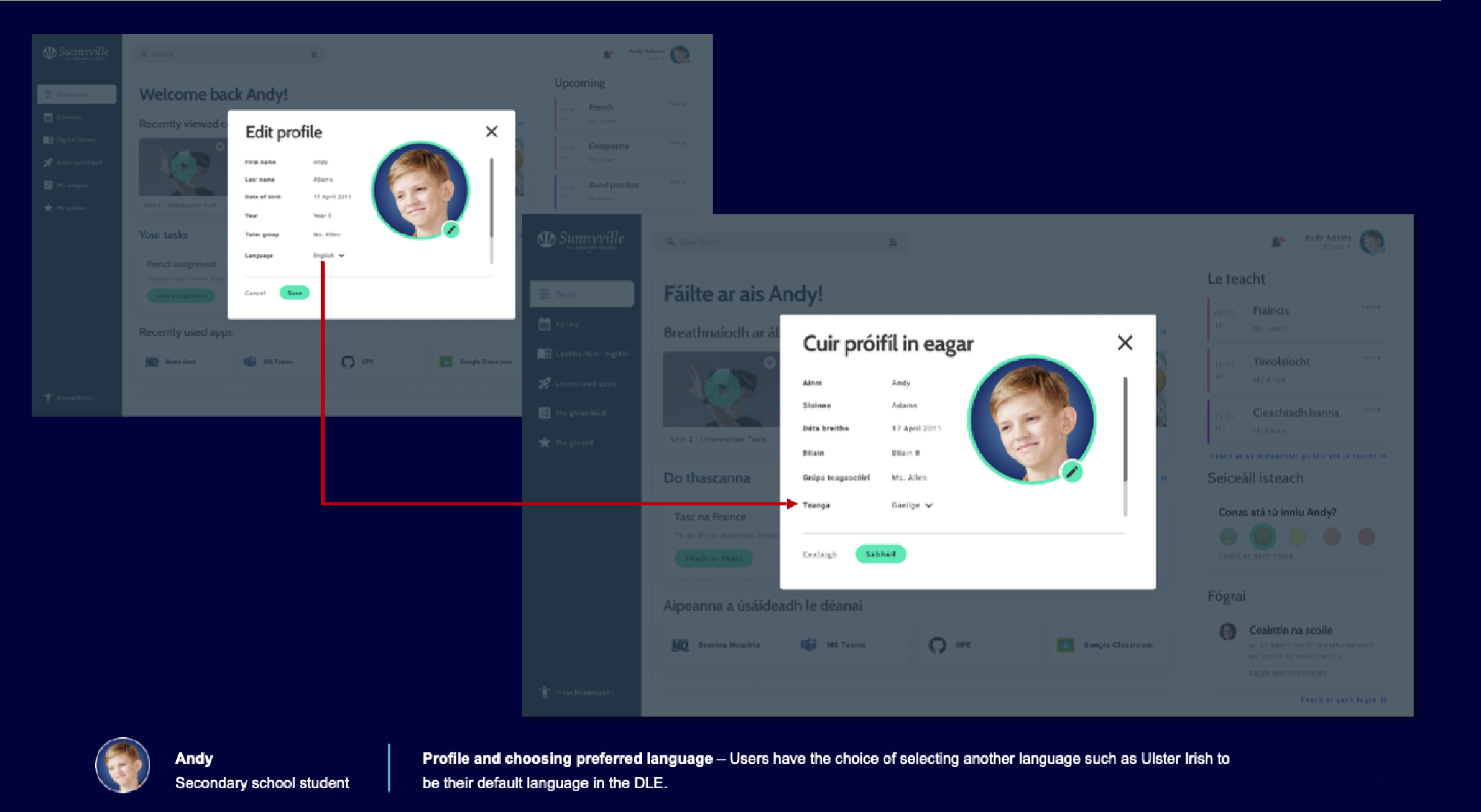The width and height of the screenshot is (1481, 812).
Task: Open the Cleachtadh banna event
Action: tap(1298, 421)
